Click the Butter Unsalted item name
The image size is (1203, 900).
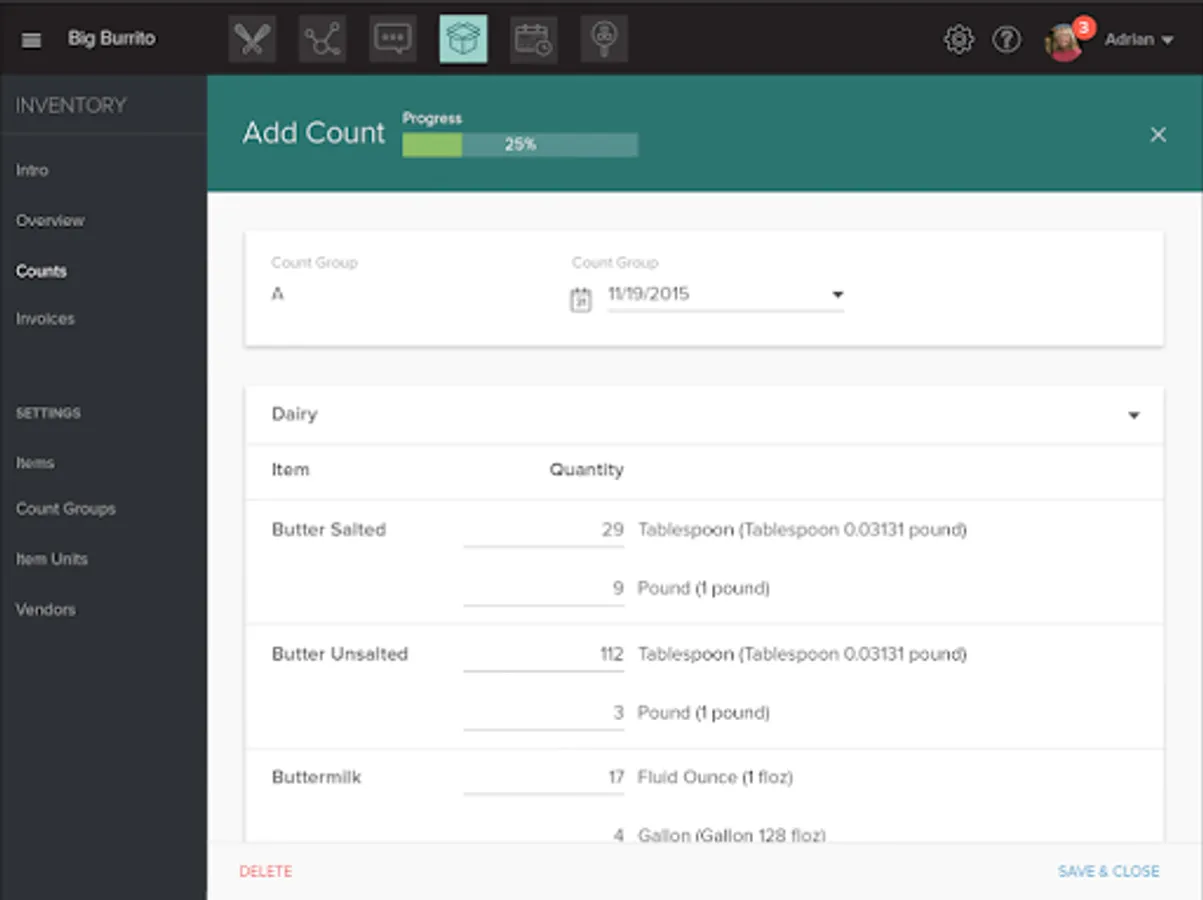click(x=340, y=654)
